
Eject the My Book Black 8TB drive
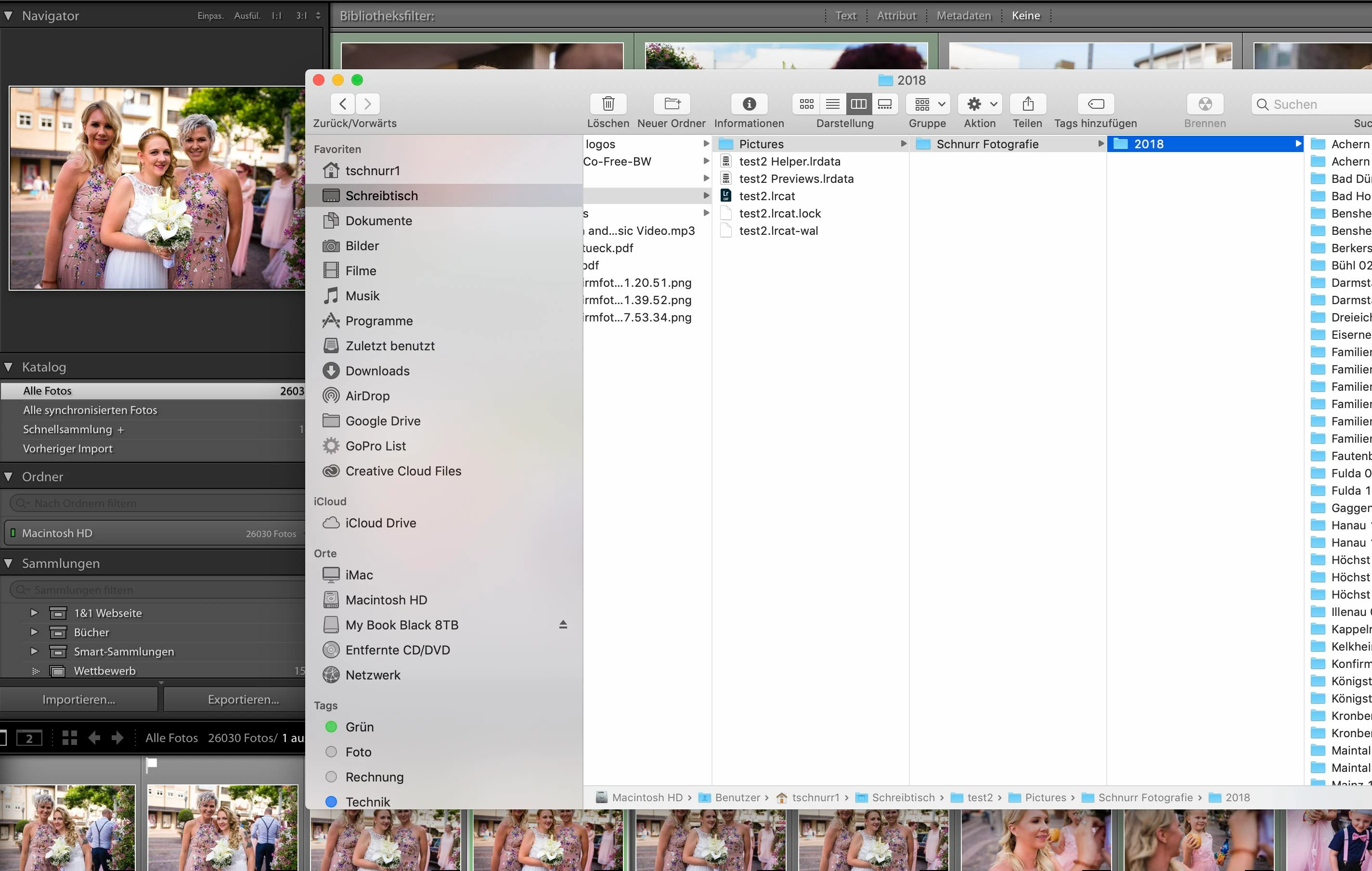(x=562, y=624)
